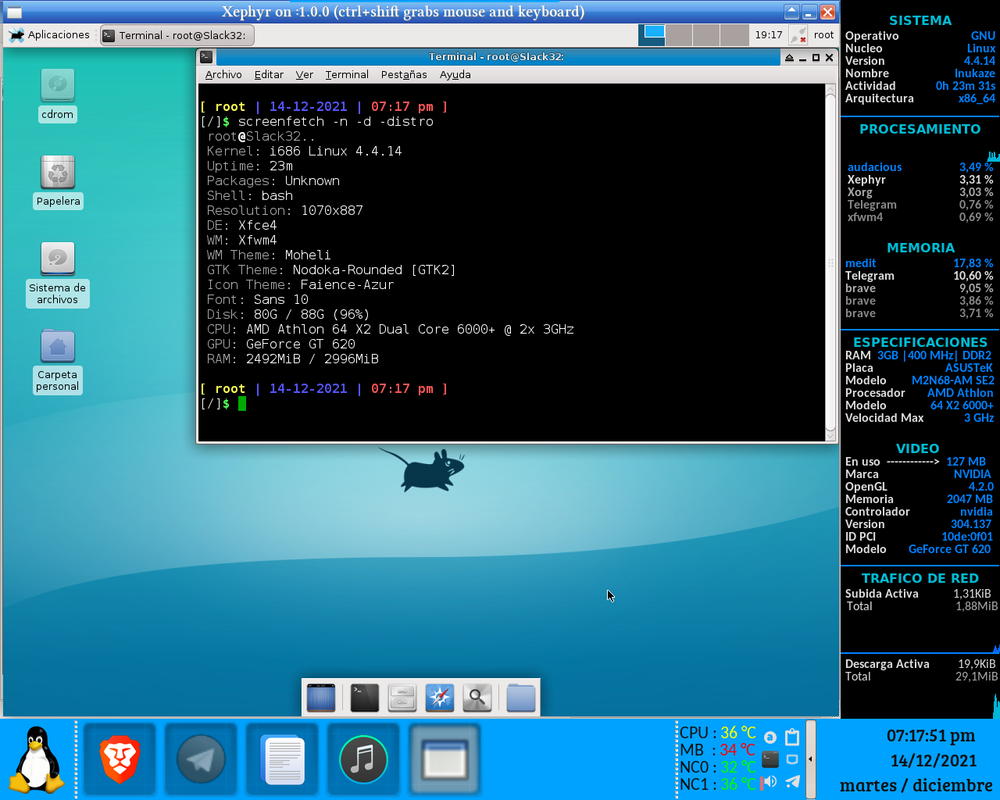Switch to the third workspace
Image resolution: width=1000 pixels, height=800 pixels.
[706, 35]
